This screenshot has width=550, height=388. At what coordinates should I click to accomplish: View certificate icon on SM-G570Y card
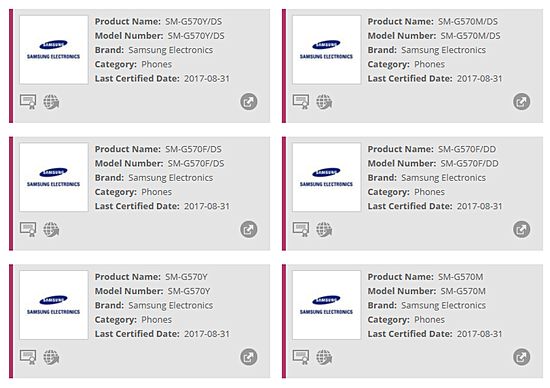[x=28, y=357]
